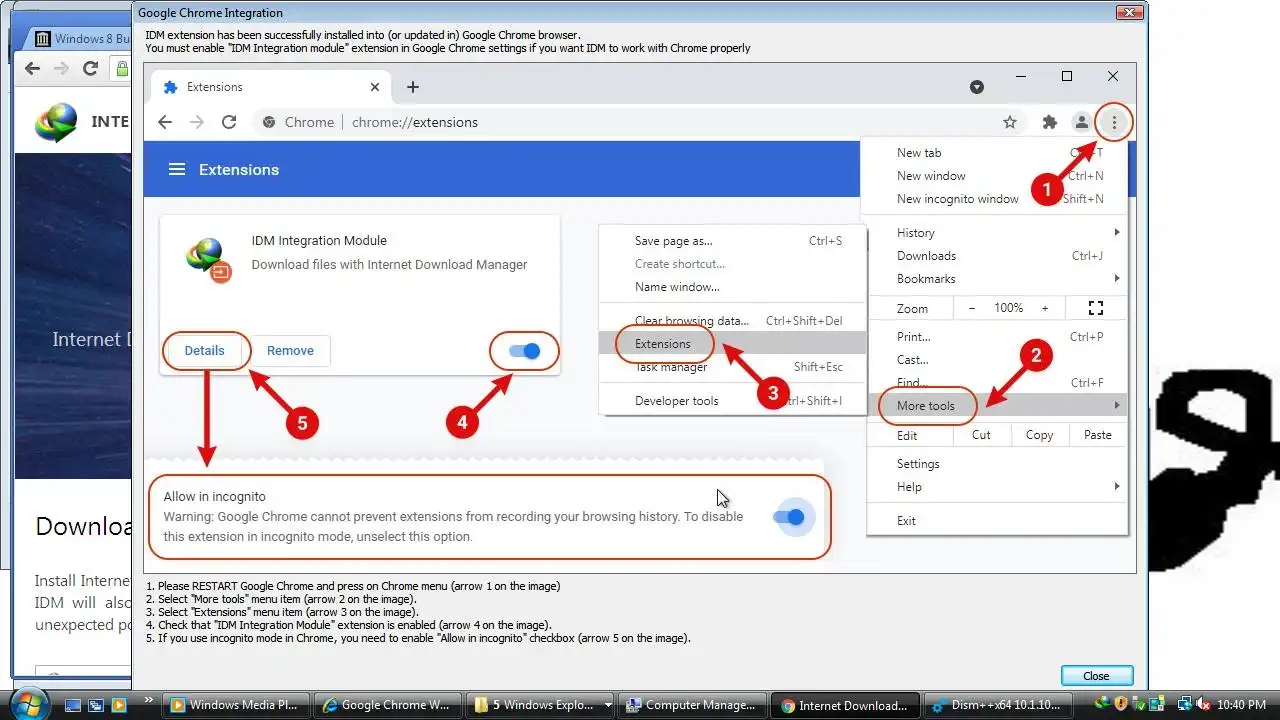Screen dimensions: 1280x720
Task: Select Save page as... submenu item
Action: 732,240
